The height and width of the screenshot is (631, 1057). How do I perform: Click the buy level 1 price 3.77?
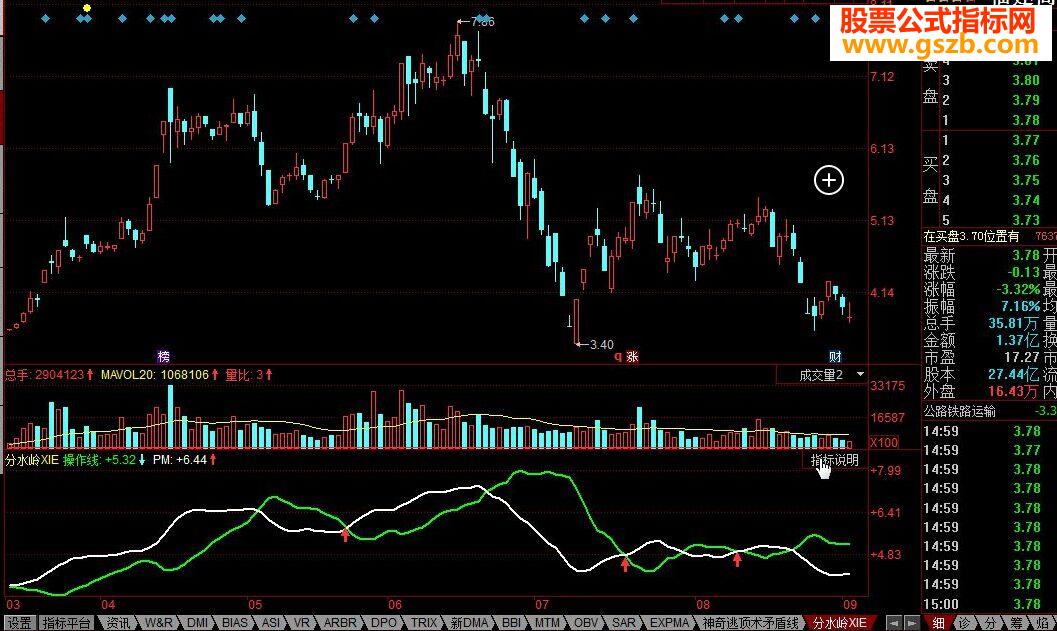tap(1026, 140)
